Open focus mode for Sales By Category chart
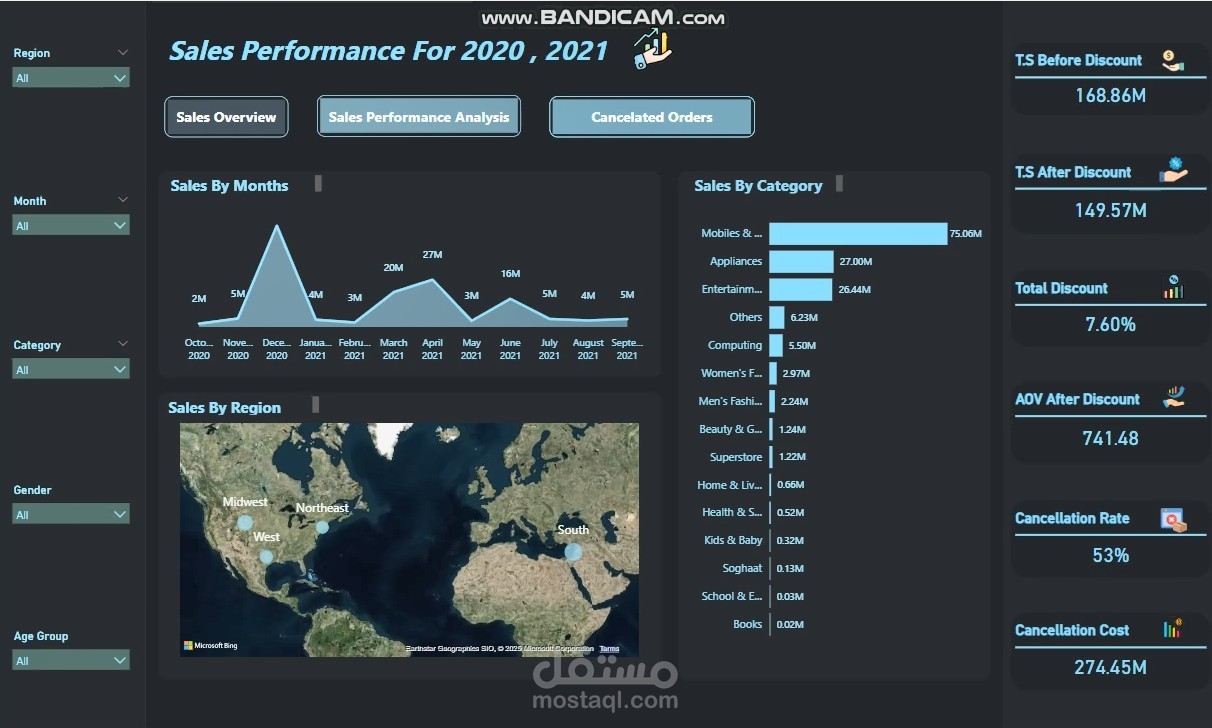1212x728 pixels. [x=841, y=184]
